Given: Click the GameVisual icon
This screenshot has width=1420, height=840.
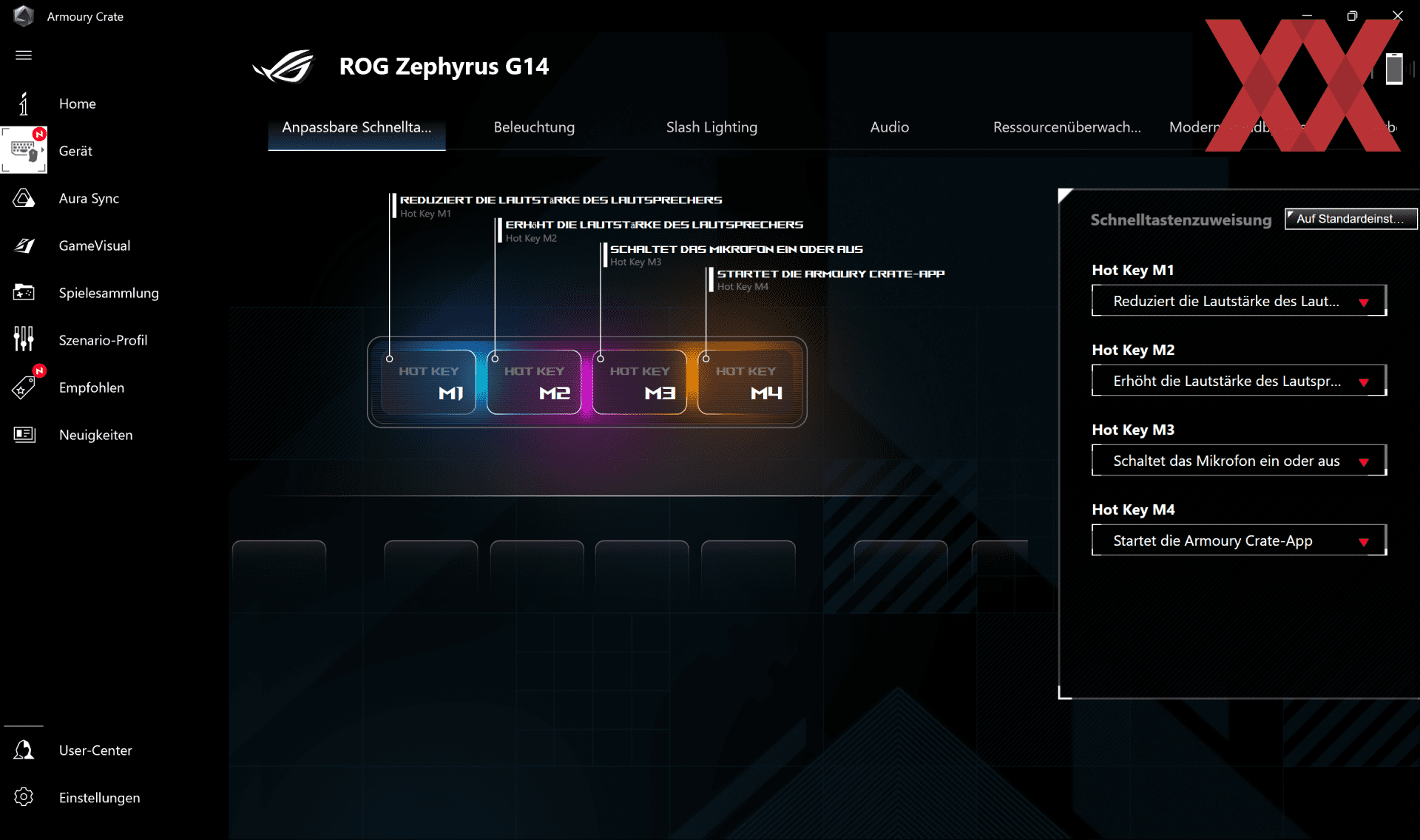Looking at the screenshot, I should (24, 245).
